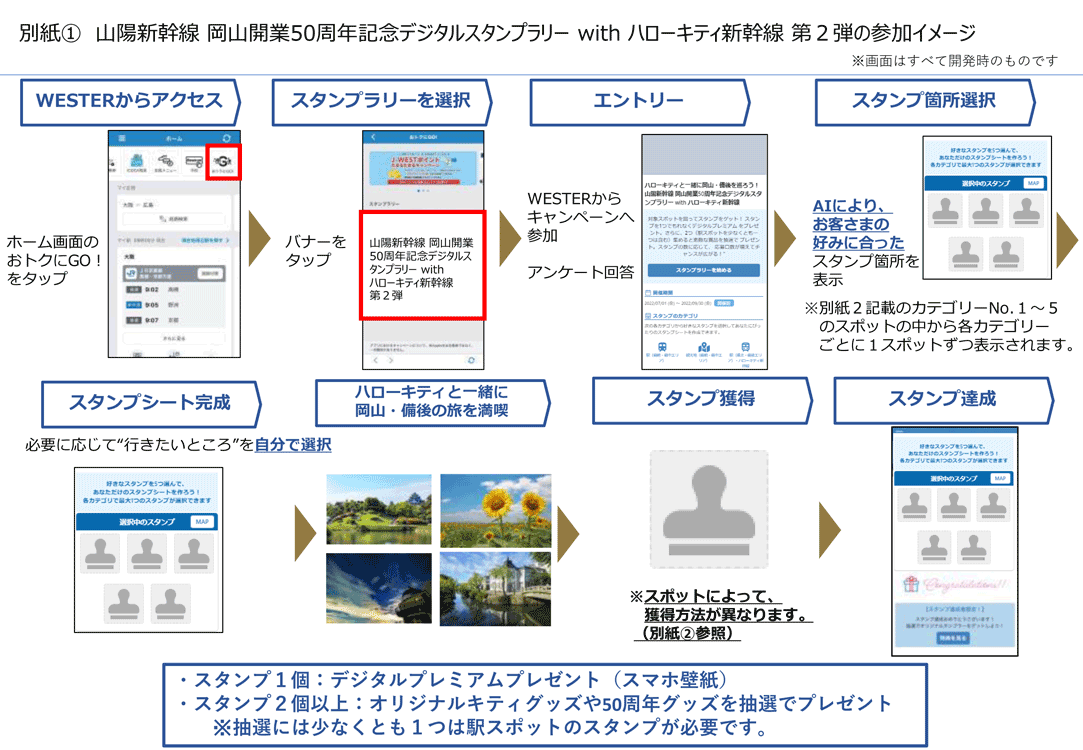
Task: Click the underlined AIにより、お客さまの好みに合った text
Action: click(x=859, y=224)
